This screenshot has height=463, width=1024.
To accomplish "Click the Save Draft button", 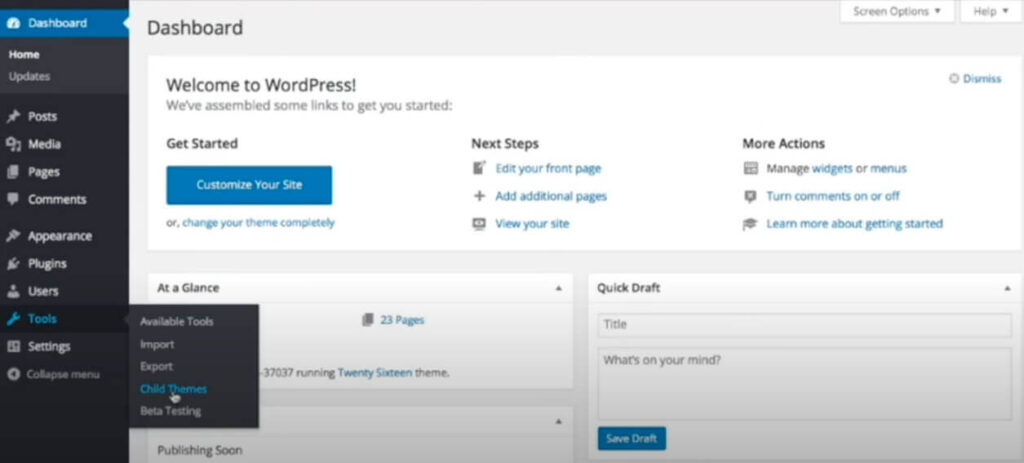I will point(631,438).
